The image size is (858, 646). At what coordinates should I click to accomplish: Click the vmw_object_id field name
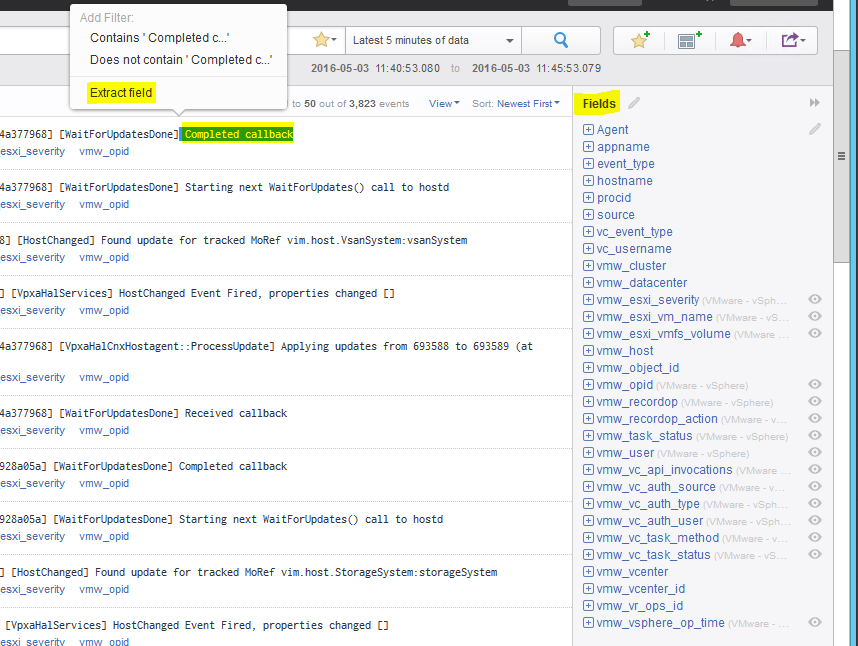coord(637,368)
